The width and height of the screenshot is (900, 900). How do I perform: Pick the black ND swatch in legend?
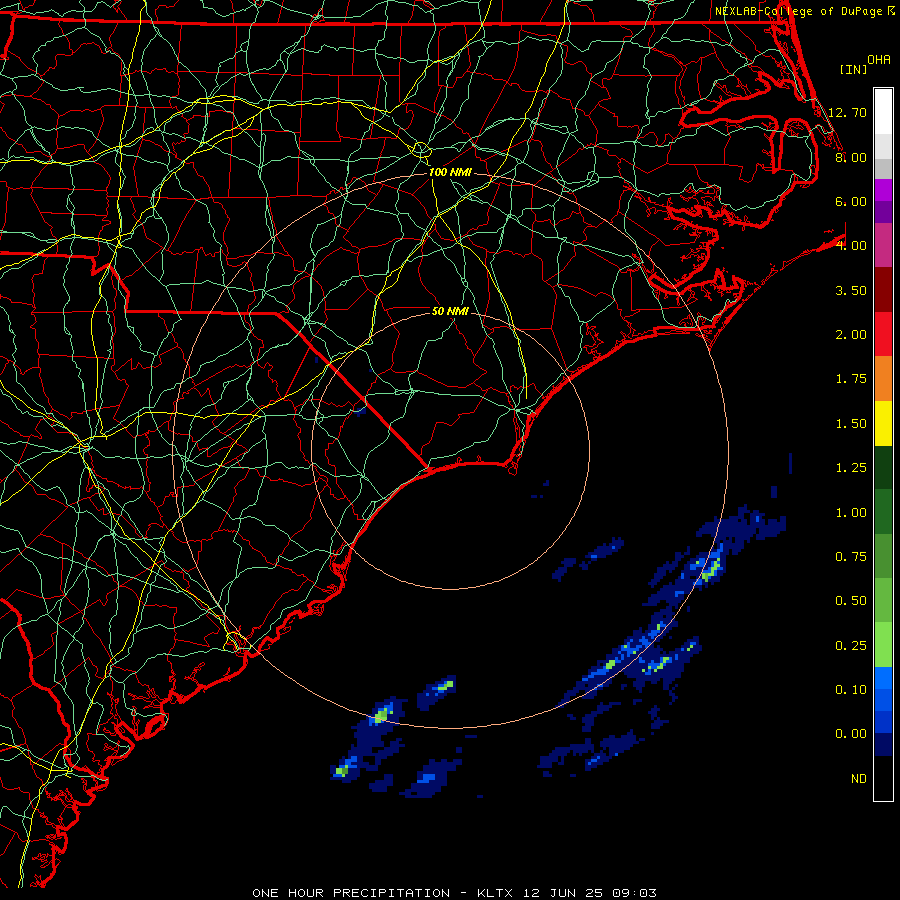tap(883, 778)
